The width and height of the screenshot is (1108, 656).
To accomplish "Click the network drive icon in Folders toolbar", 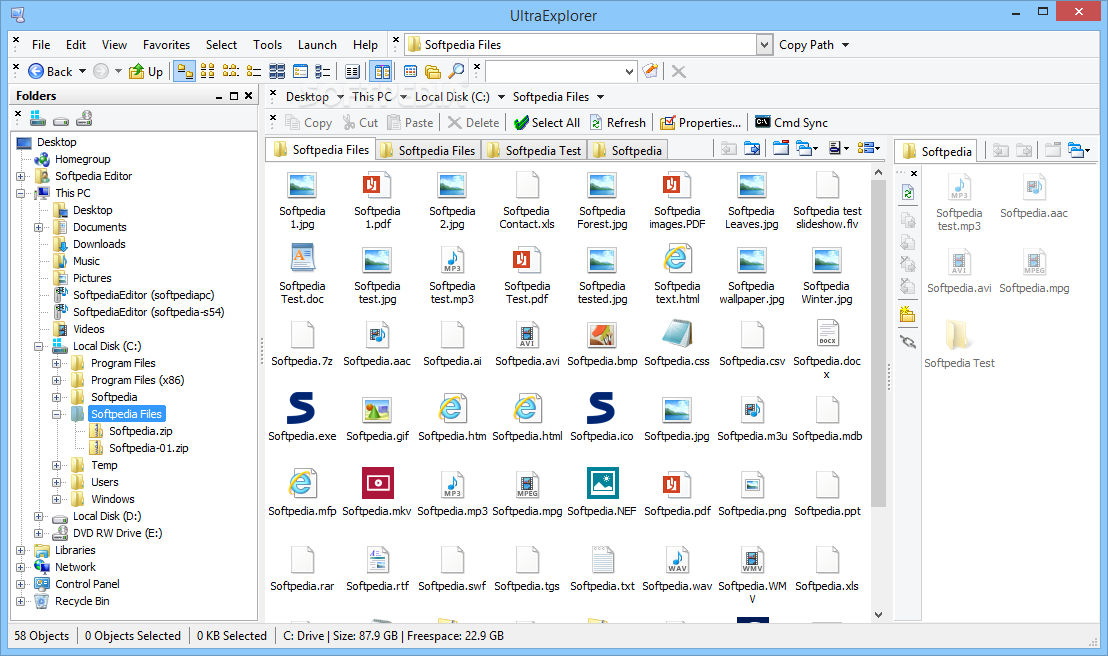I will (84, 118).
